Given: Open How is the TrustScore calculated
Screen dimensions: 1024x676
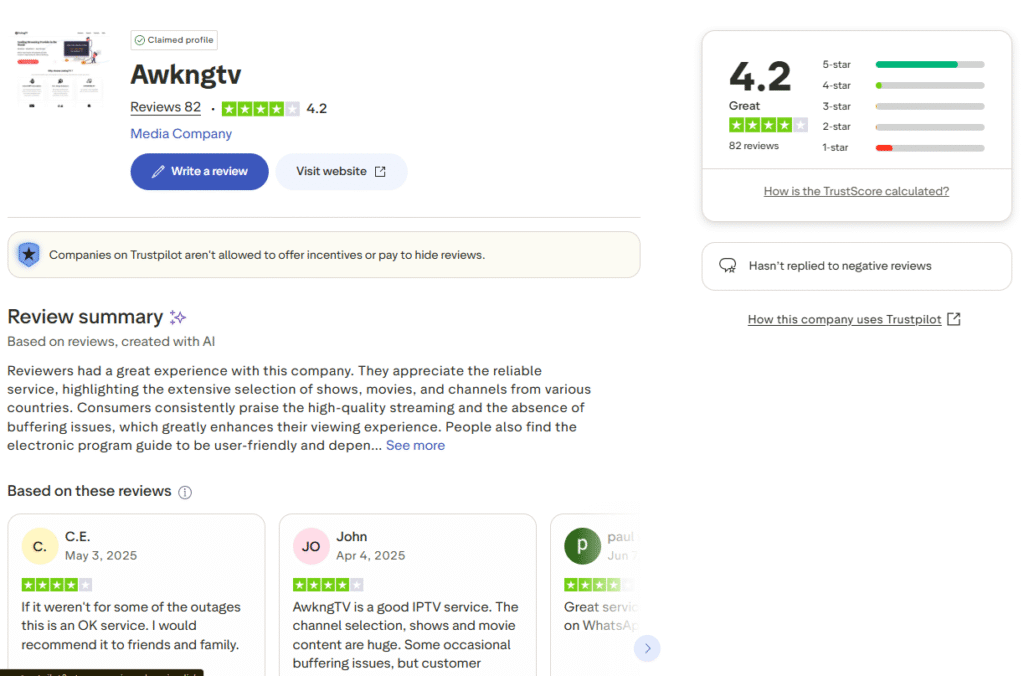Looking at the screenshot, I should click(856, 190).
